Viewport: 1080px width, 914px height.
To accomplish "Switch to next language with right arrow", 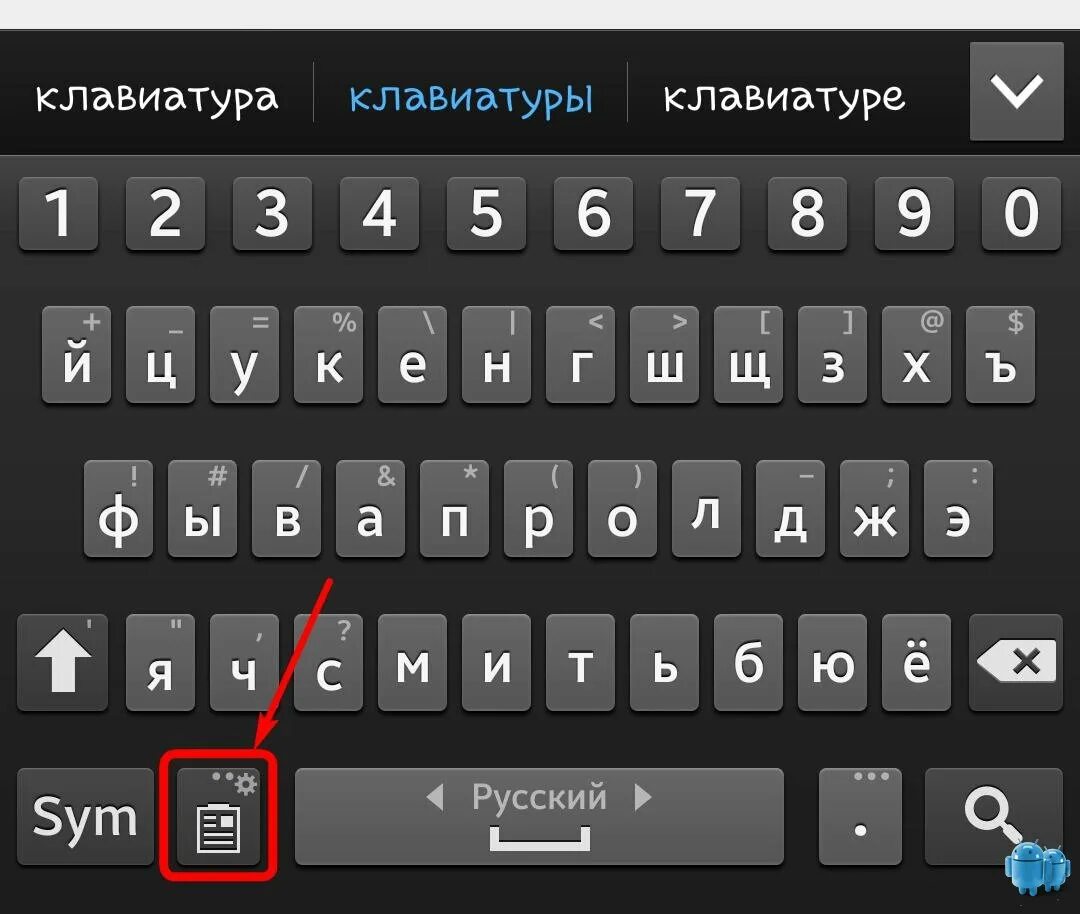I will pos(642,797).
